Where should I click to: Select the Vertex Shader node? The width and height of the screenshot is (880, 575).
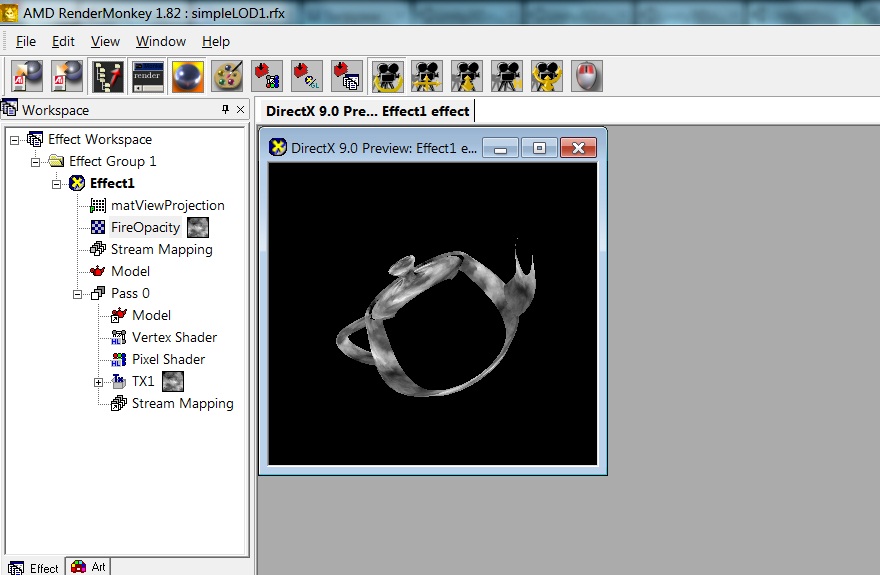[x=175, y=337]
